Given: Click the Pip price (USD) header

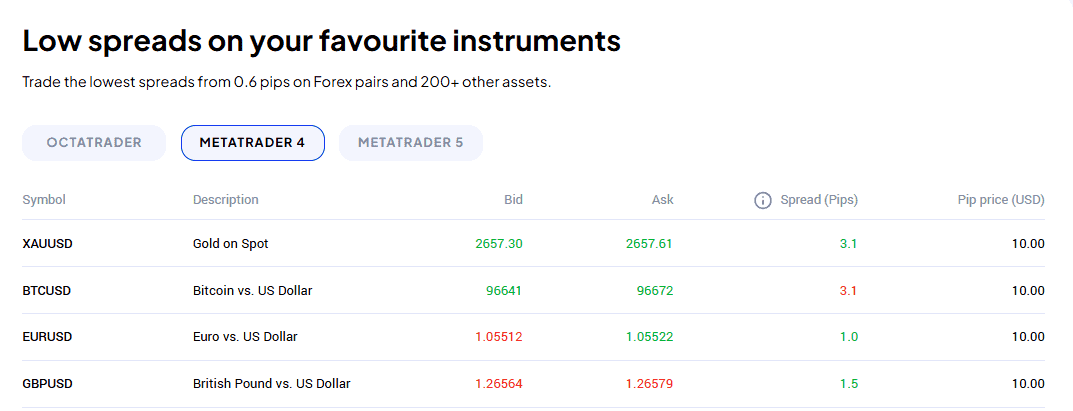Looking at the screenshot, I should (x=1000, y=200).
